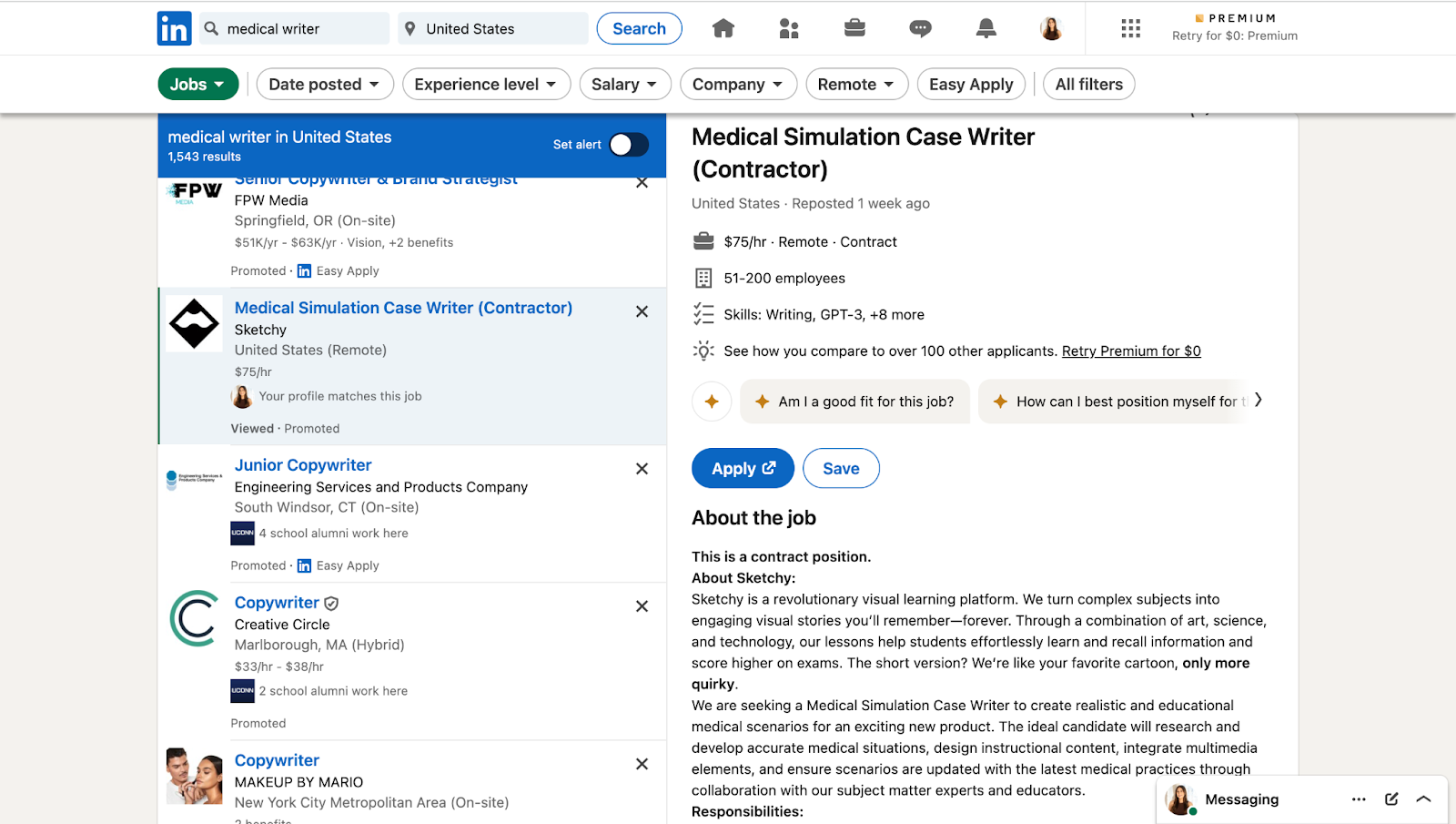Compose new message icon in Messaging
Screen dimensions: 1456x824
(x=1391, y=799)
